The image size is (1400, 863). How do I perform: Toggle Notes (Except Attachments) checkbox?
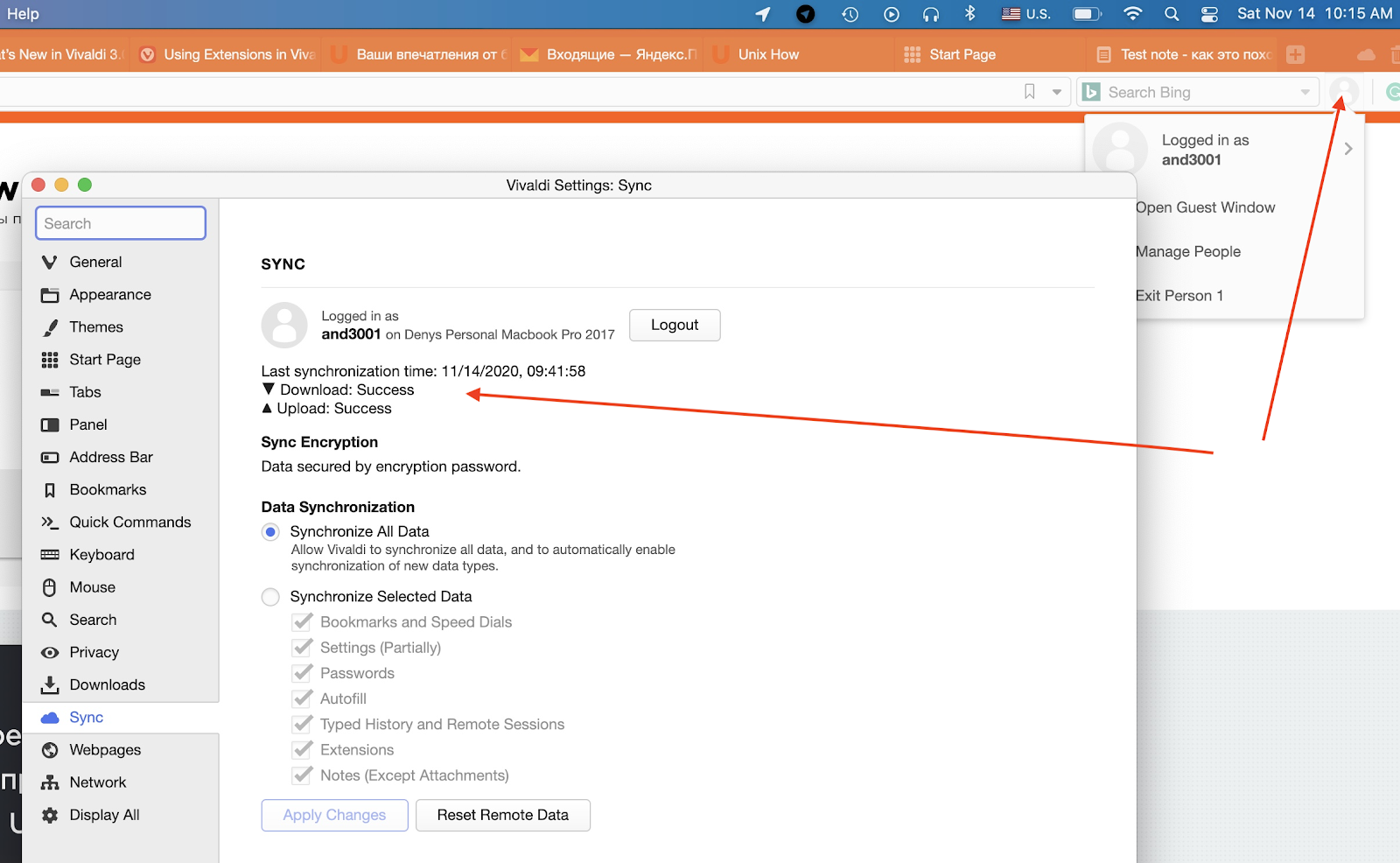pos(302,775)
